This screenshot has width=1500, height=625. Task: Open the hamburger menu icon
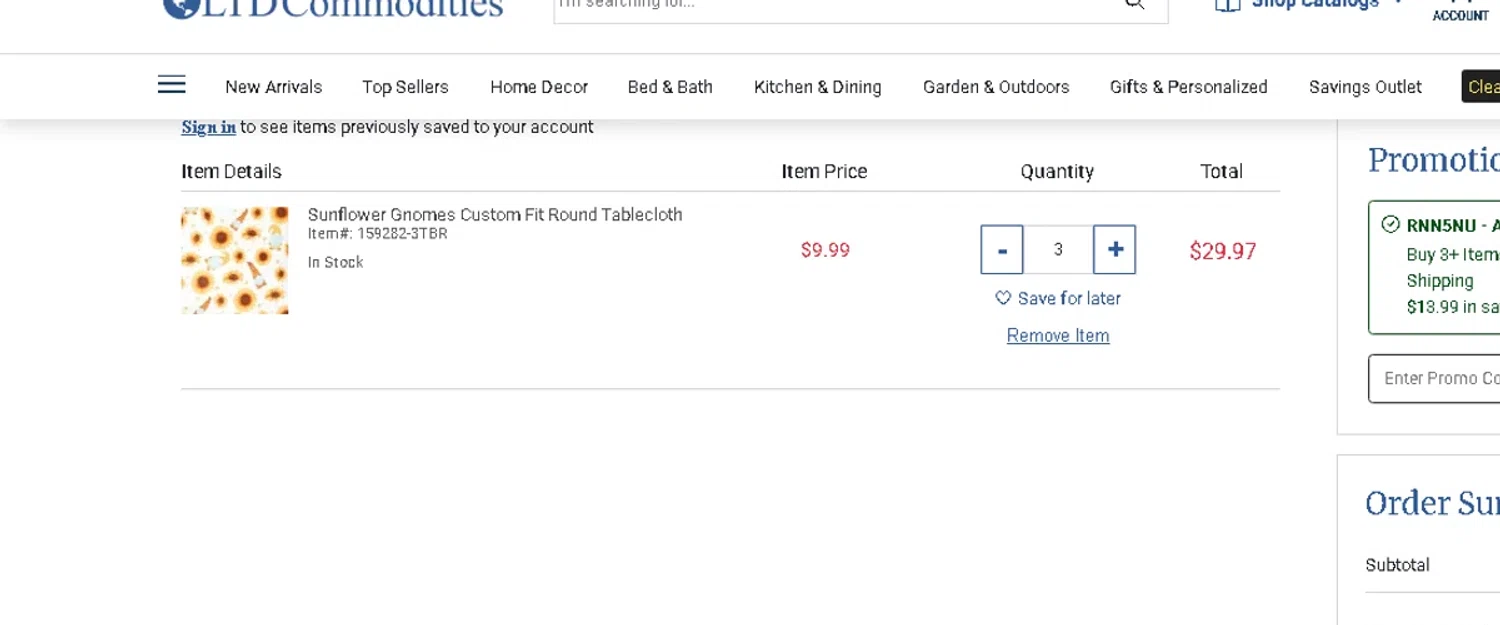171,85
